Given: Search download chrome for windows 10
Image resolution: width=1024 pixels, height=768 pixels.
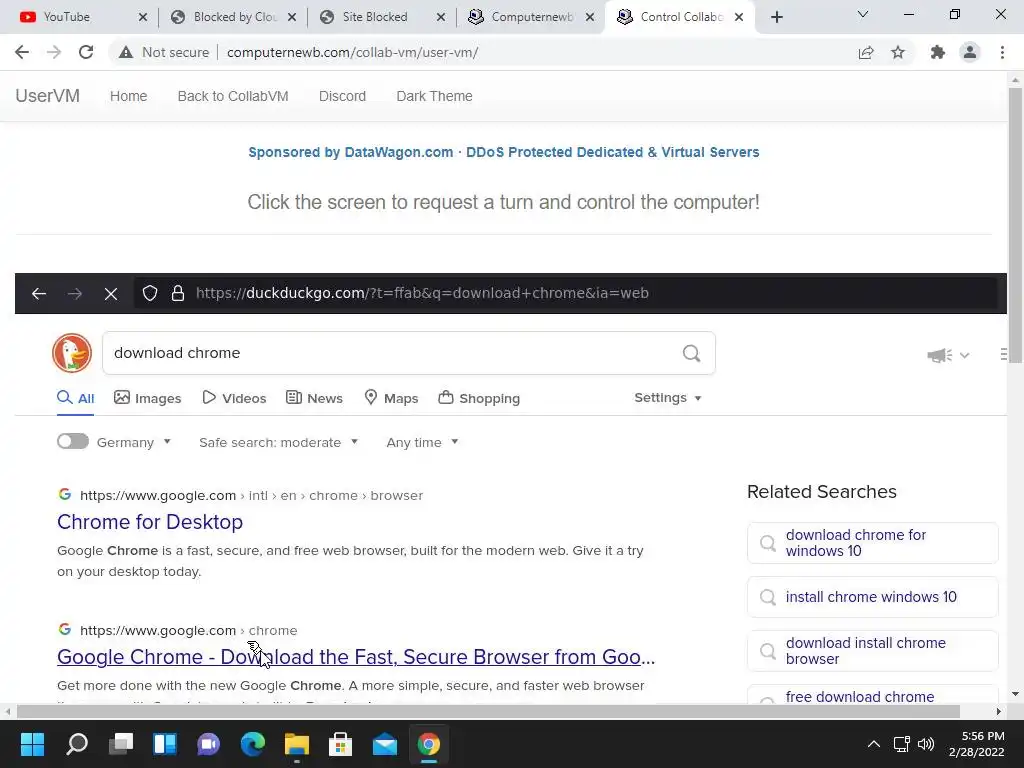Looking at the screenshot, I should (872, 543).
